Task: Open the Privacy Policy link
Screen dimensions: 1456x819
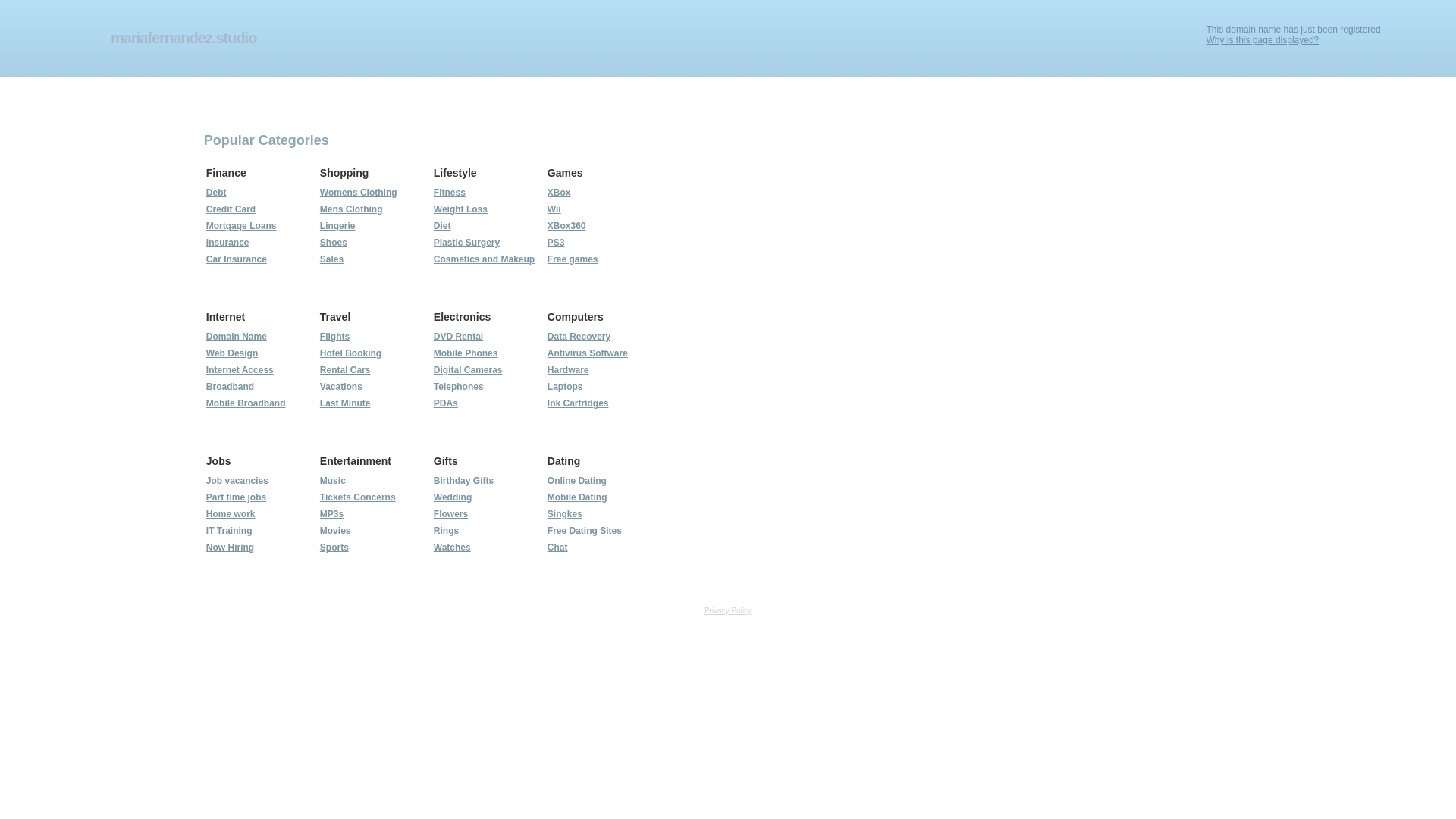Action: 727,611
